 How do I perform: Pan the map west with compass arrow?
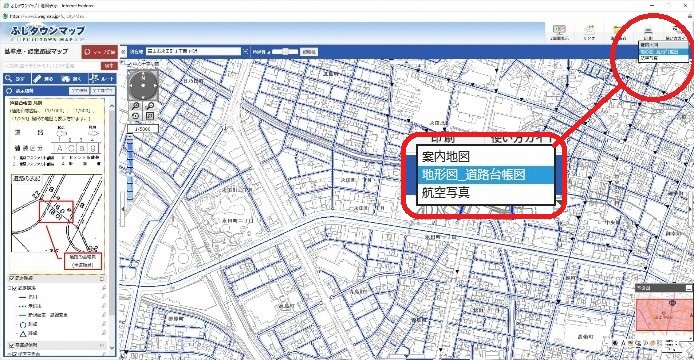coord(132,86)
